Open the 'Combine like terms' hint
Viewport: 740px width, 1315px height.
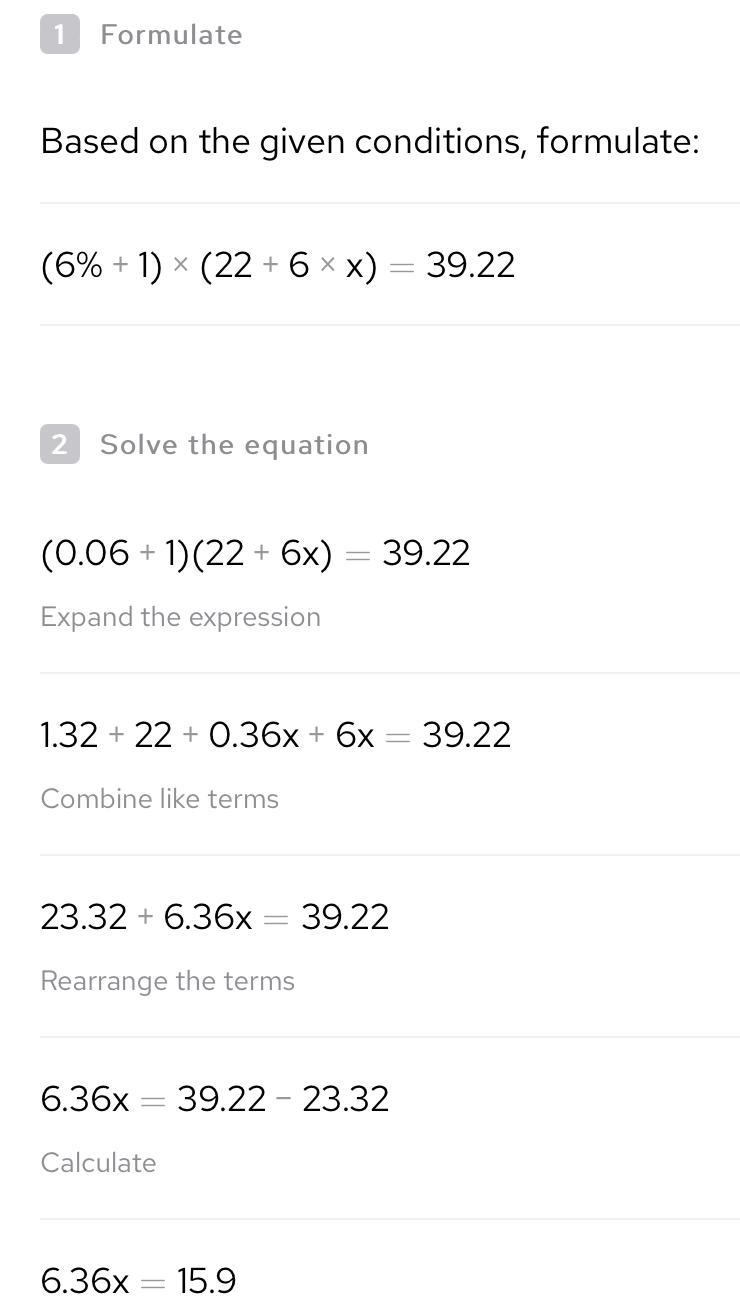coord(159,798)
